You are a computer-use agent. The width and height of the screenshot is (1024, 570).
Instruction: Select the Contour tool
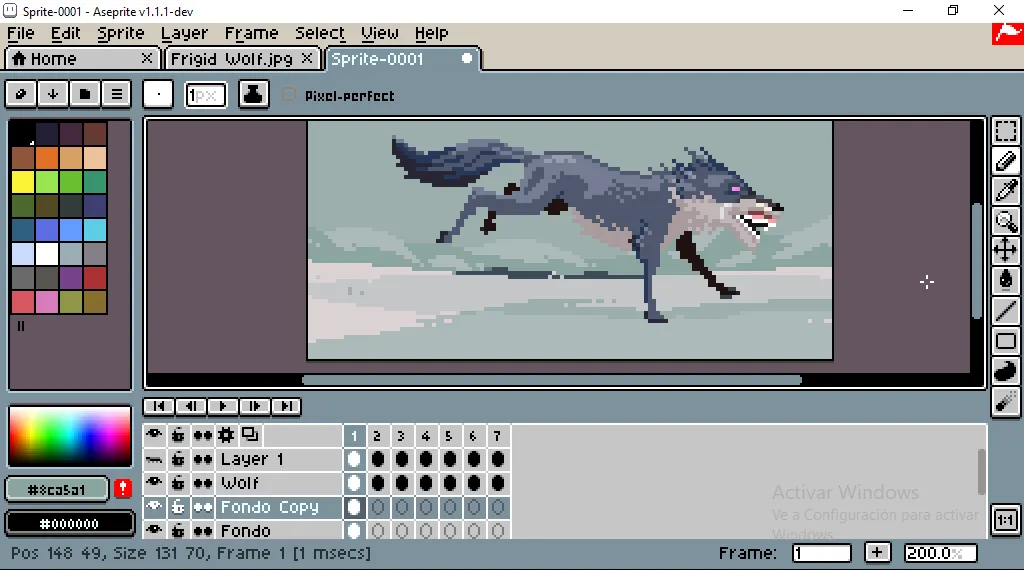click(1006, 371)
